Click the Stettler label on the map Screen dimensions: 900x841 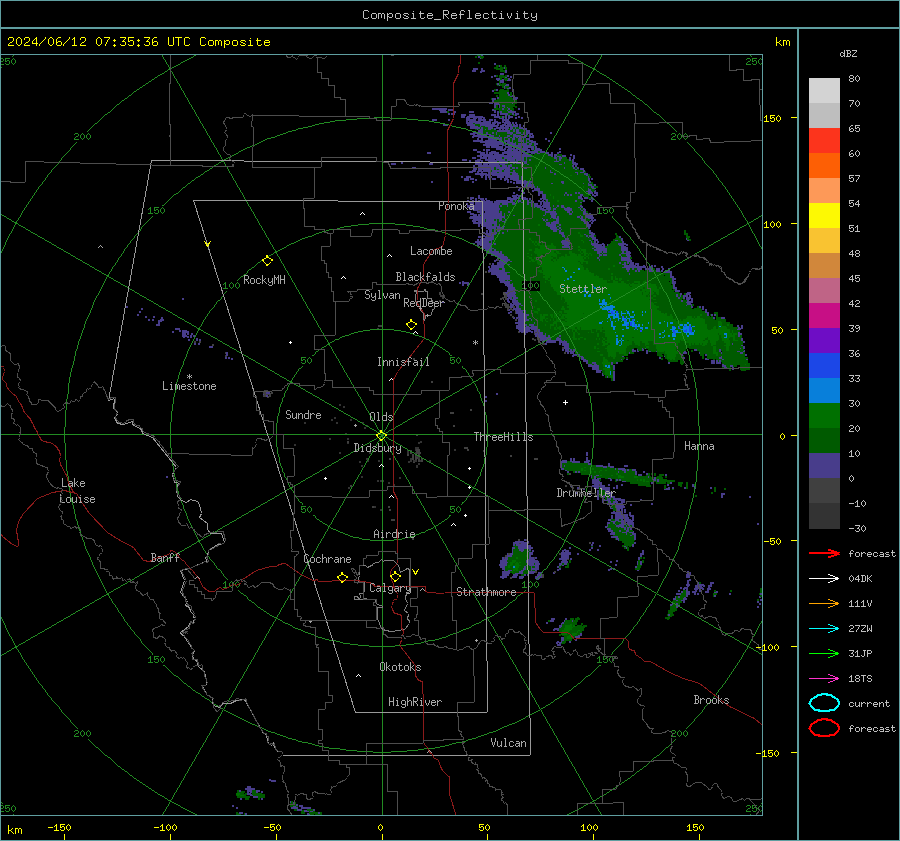coord(583,289)
